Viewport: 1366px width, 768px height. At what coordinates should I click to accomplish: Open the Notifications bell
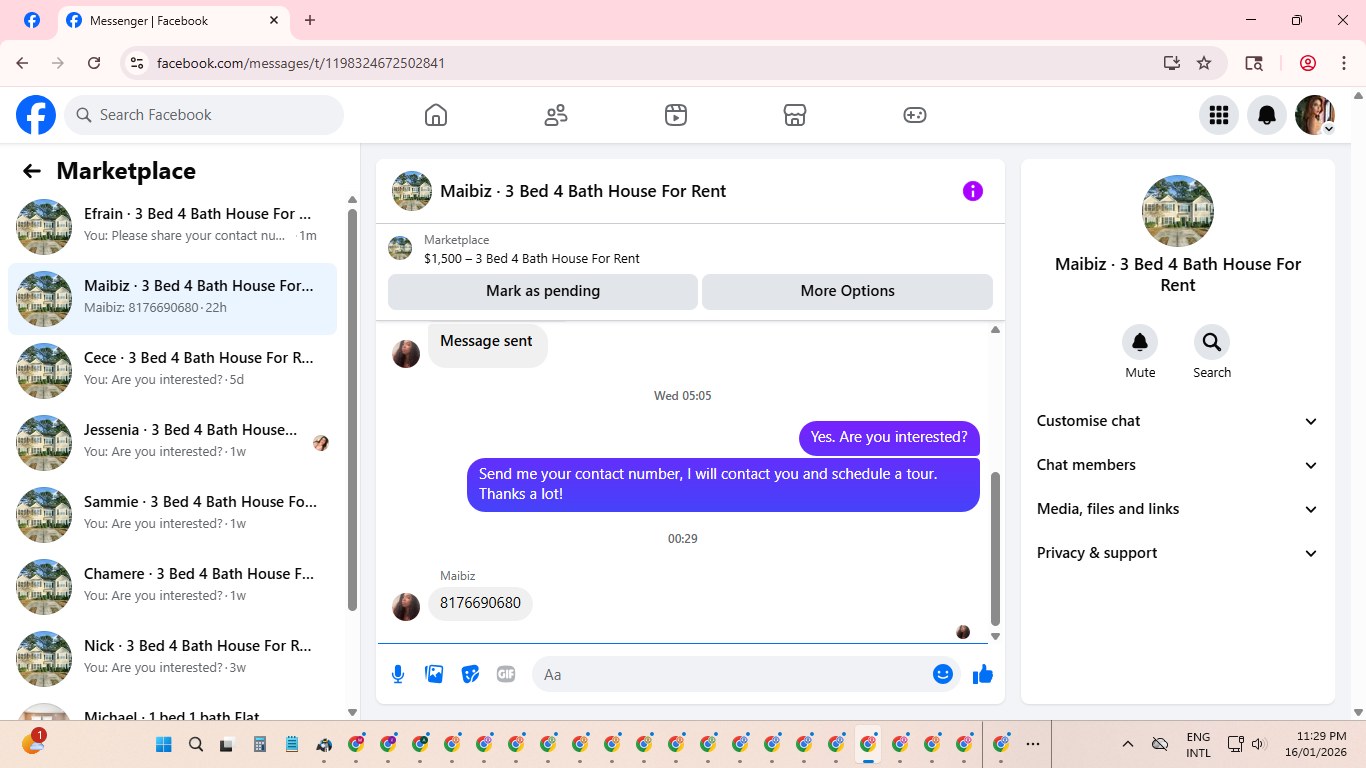point(1267,115)
